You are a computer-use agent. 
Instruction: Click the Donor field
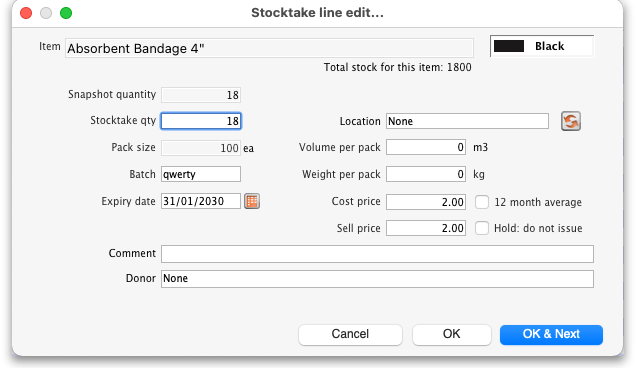point(377,279)
